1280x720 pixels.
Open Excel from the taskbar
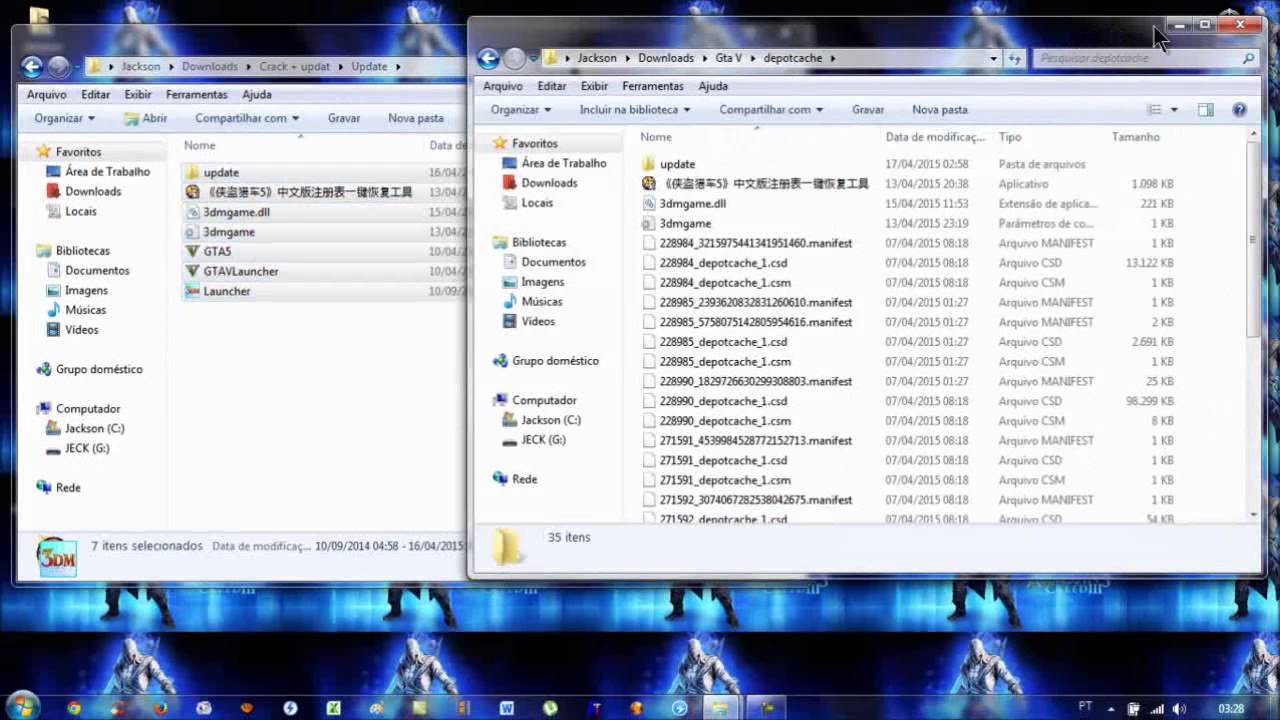[333, 708]
